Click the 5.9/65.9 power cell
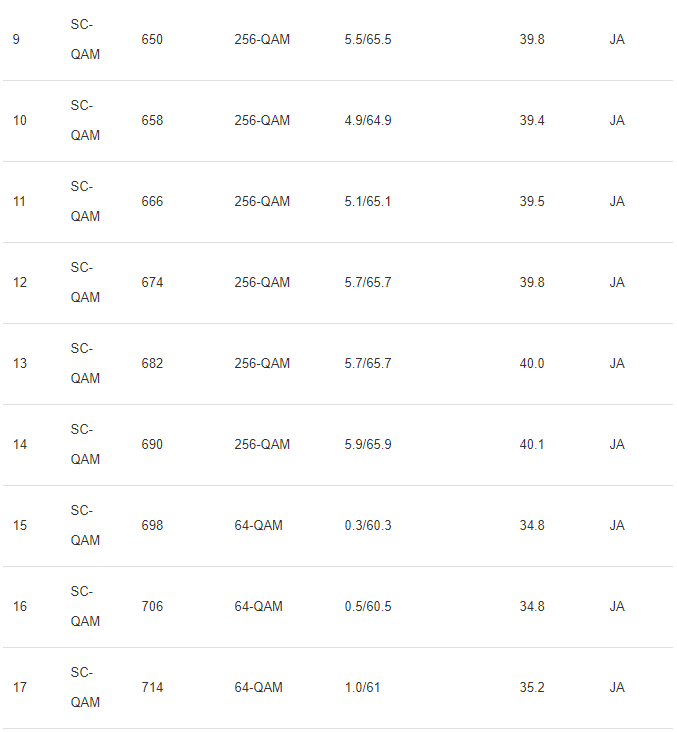677x732 pixels. tap(367, 445)
